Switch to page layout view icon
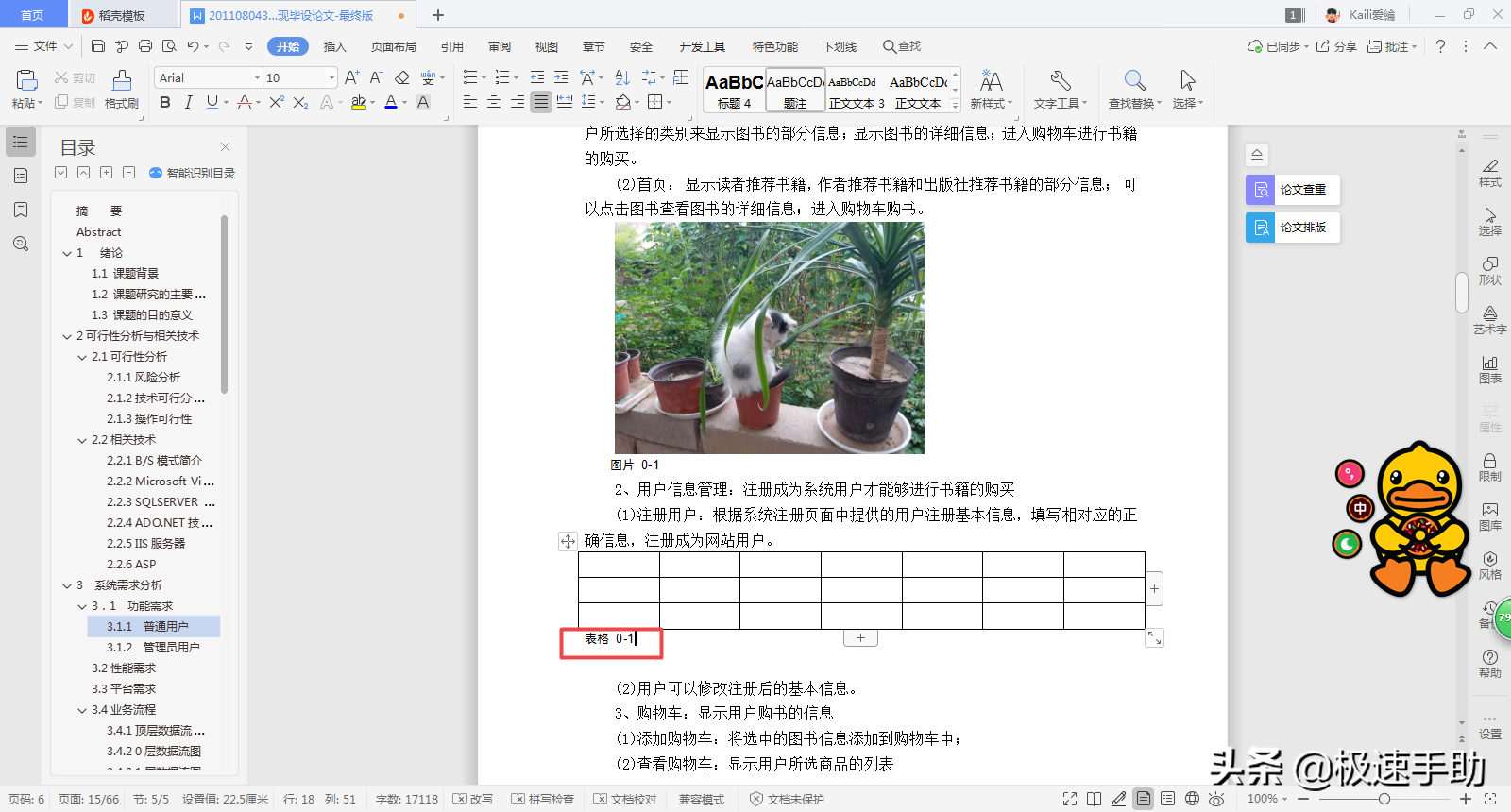The width and height of the screenshot is (1511, 812). coord(1144,799)
